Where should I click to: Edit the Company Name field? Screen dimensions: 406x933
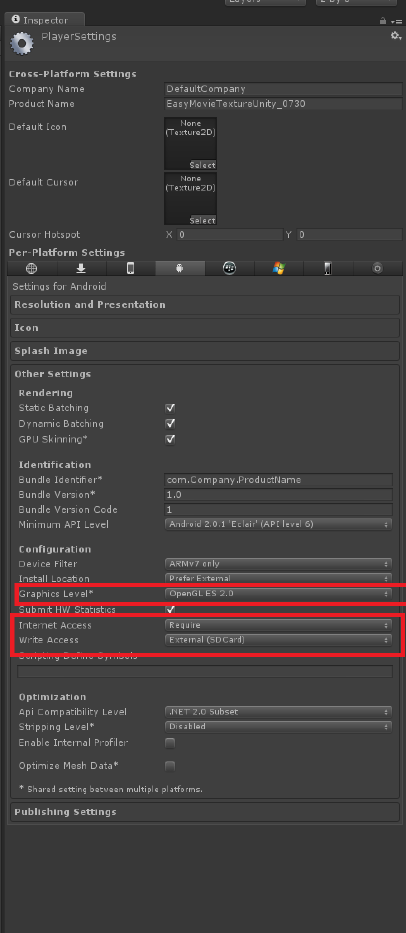pyautogui.click(x=283, y=89)
